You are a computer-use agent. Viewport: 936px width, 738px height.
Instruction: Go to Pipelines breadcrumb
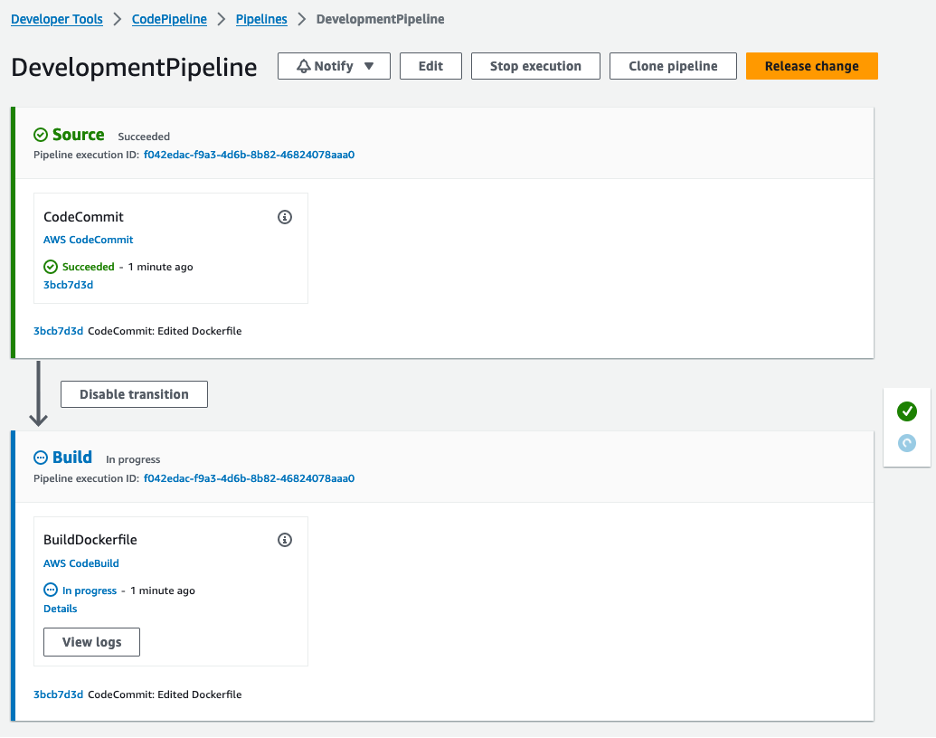click(x=261, y=19)
